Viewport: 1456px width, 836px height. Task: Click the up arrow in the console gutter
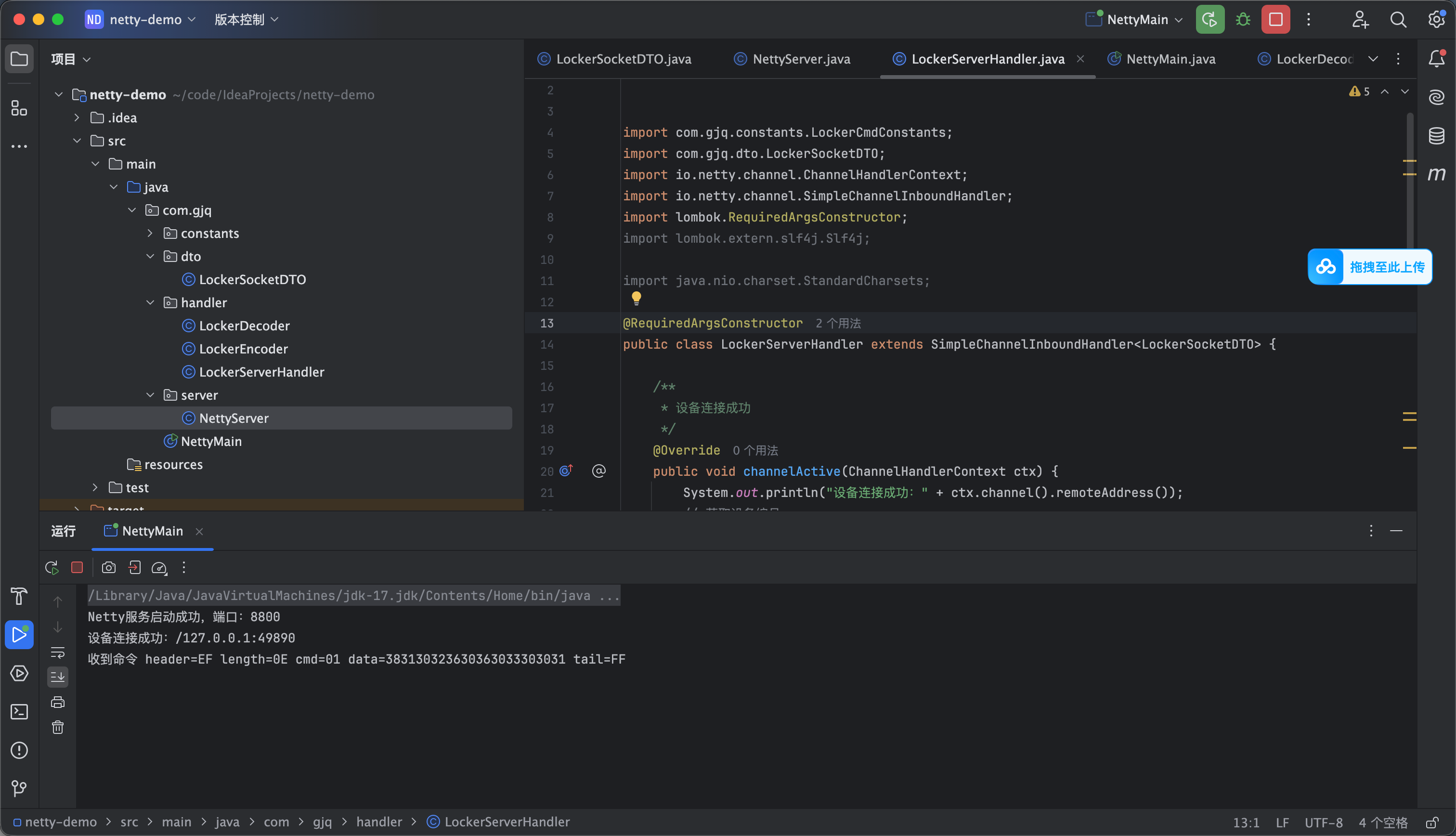[x=57, y=601]
